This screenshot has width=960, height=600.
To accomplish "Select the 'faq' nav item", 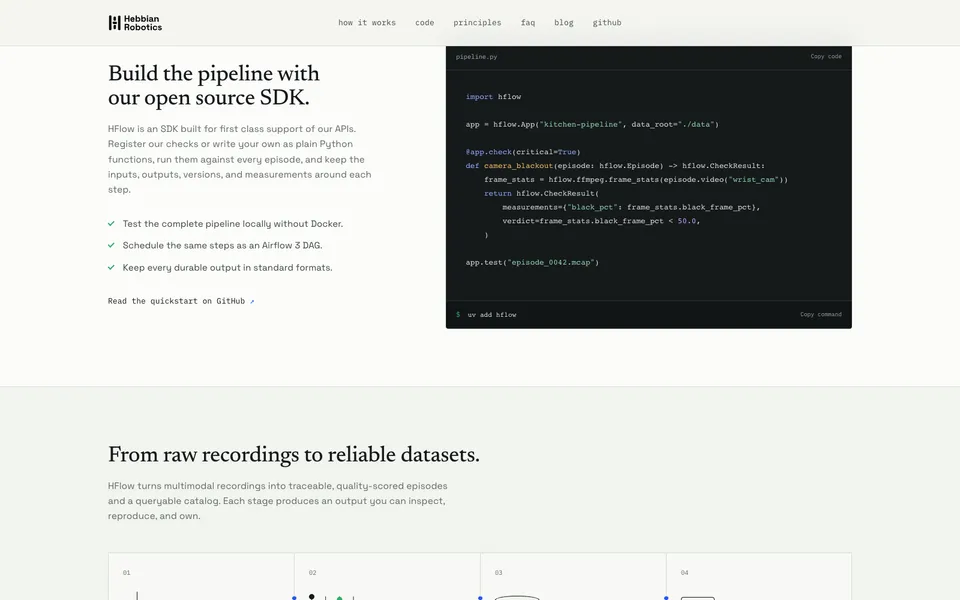I will pos(528,23).
